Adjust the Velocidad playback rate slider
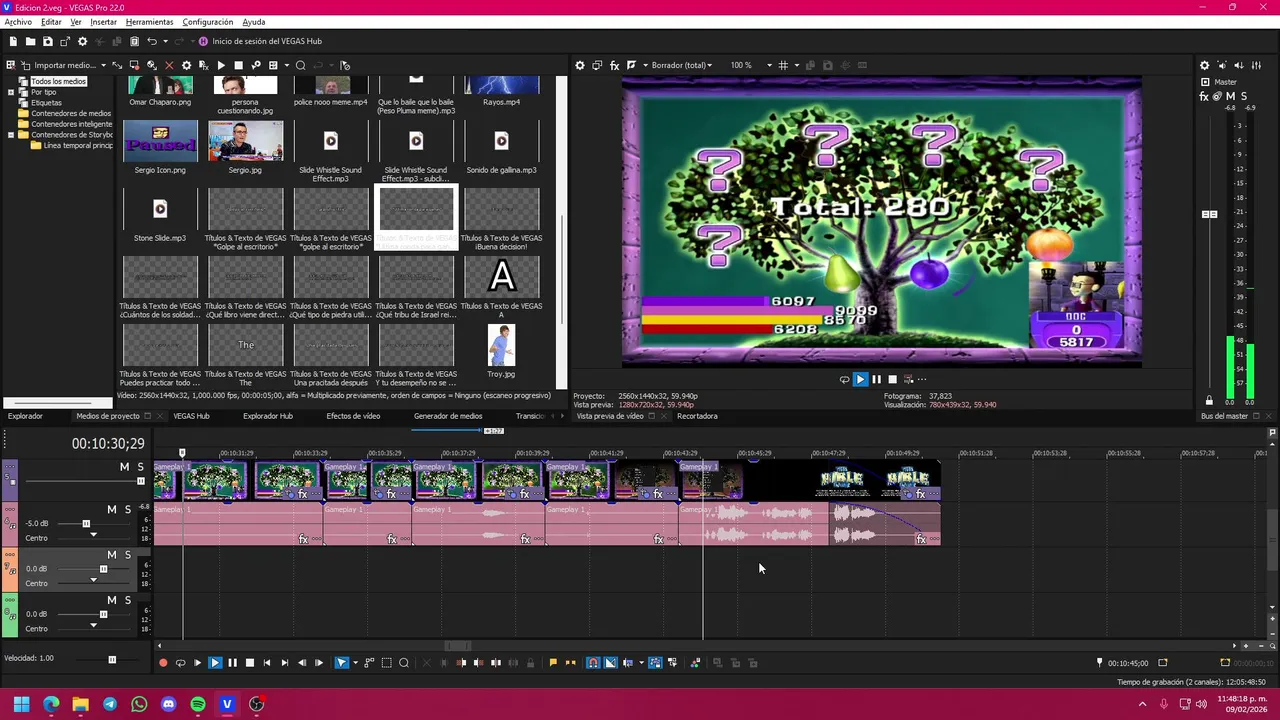 tap(112, 659)
